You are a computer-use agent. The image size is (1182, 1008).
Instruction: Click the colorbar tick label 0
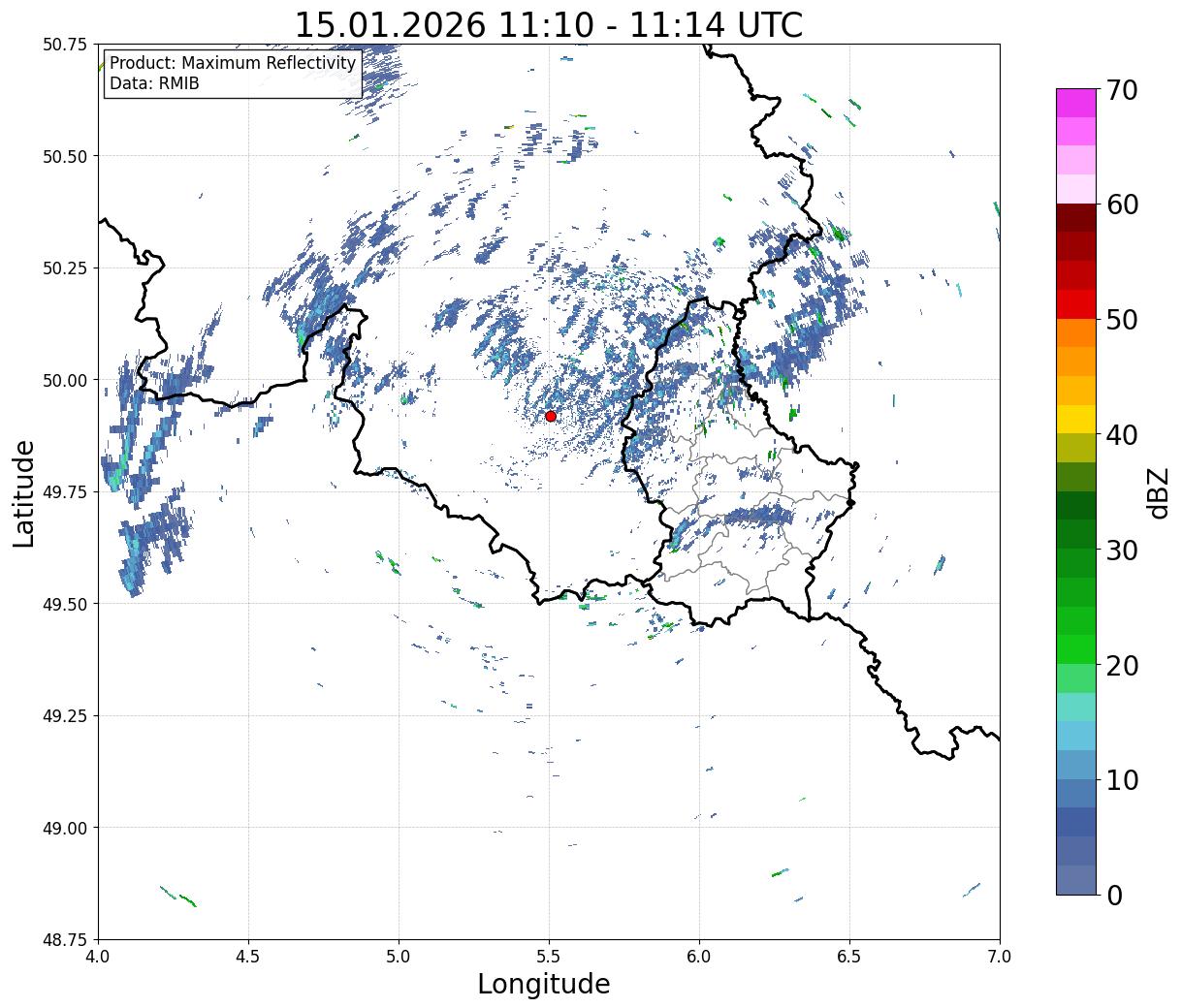tap(1114, 895)
